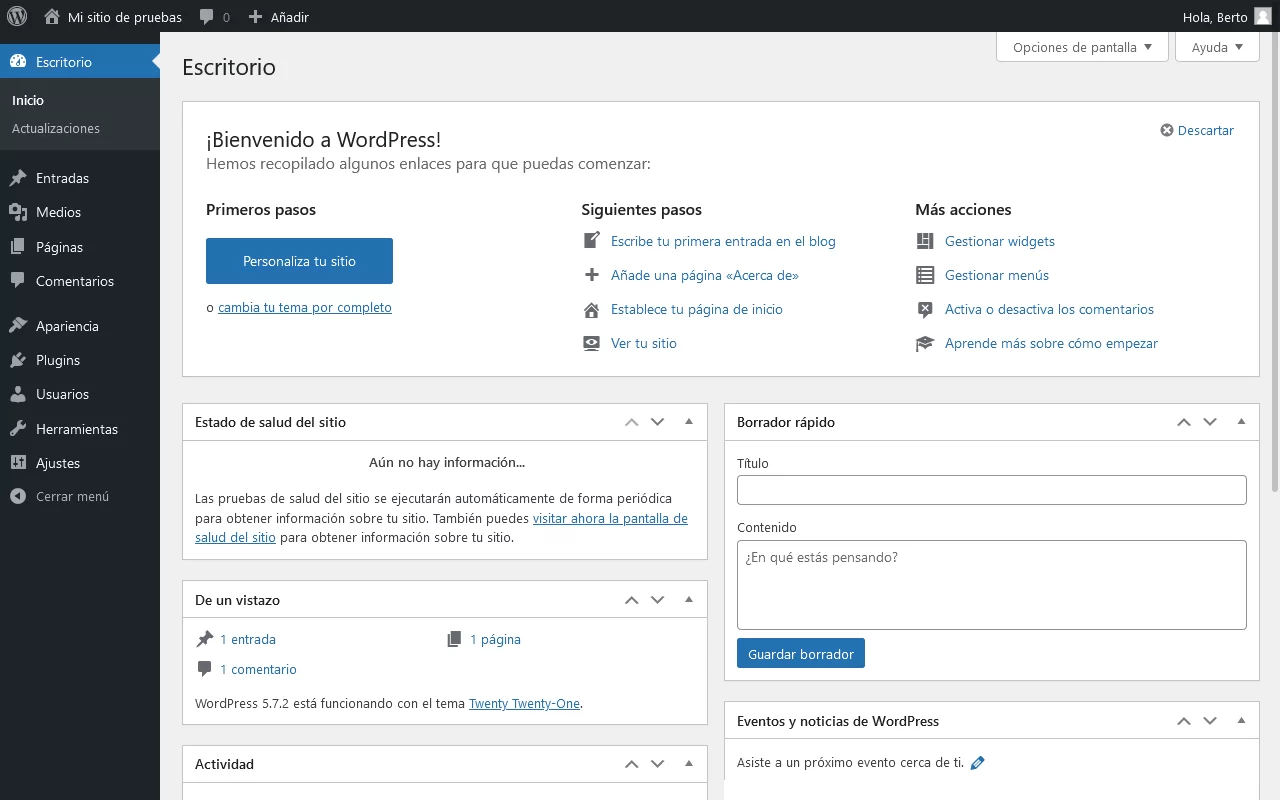1280x800 pixels.
Task: Open the 1 comentario link
Action: pyautogui.click(x=258, y=670)
